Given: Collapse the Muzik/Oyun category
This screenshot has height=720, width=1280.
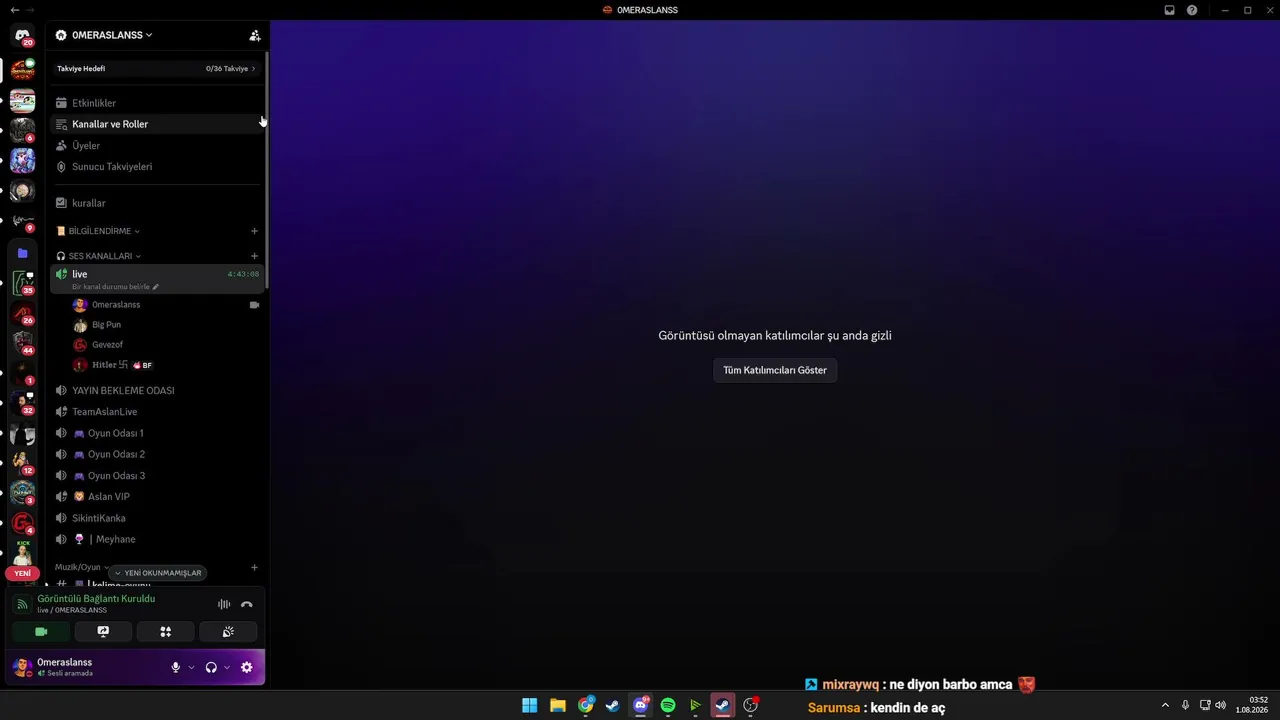Looking at the screenshot, I should click(x=82, y=567).
